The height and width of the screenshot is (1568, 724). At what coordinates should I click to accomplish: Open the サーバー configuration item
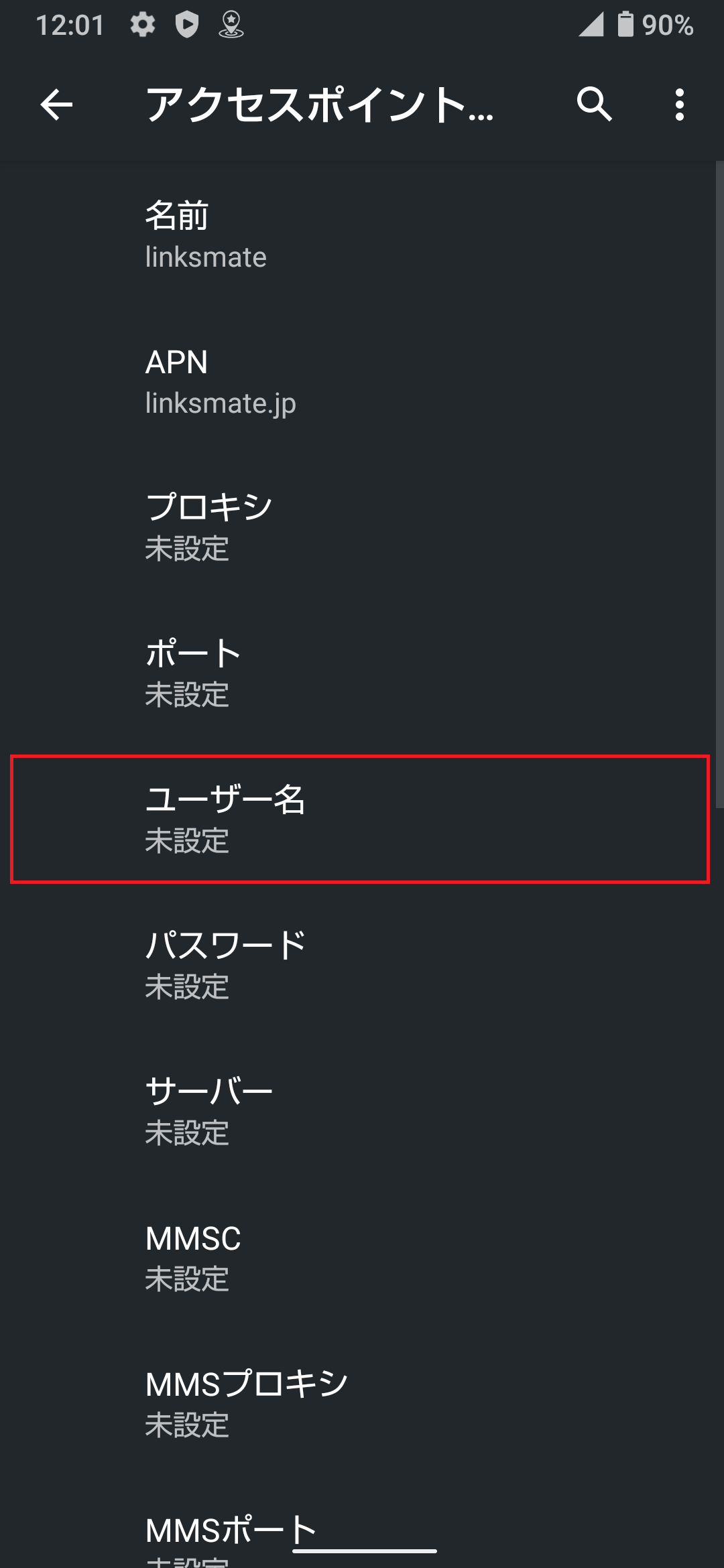click(362, 1111)
